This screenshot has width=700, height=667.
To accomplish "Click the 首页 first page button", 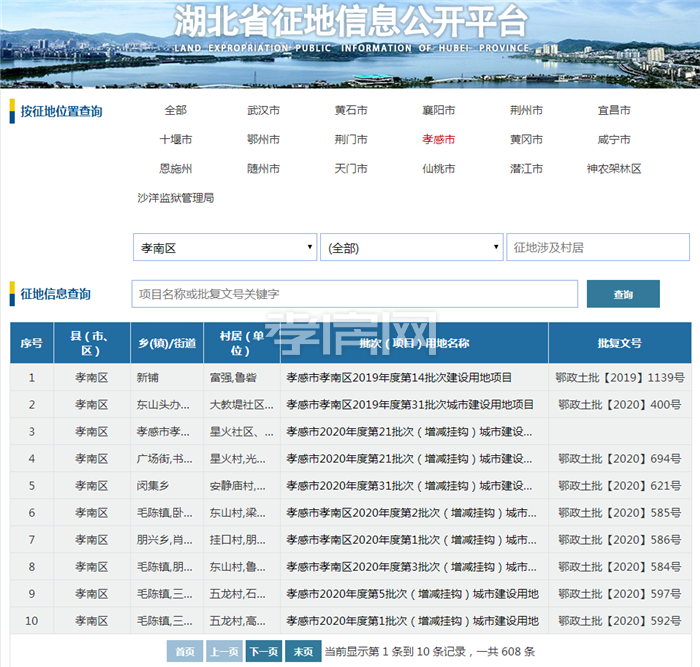I will [x=185, y=651].
